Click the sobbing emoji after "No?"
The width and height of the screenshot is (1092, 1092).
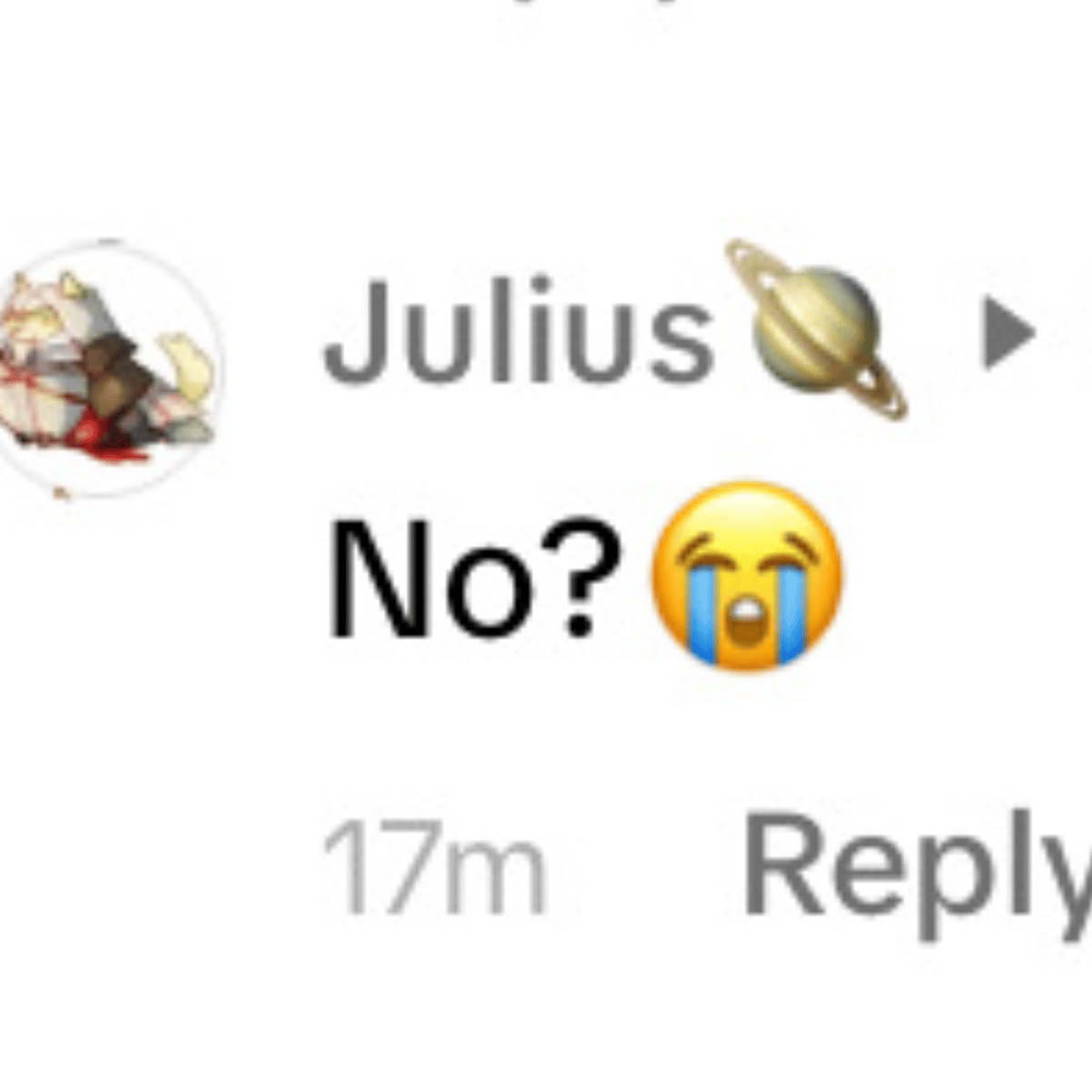pyautogui.click(x=744, y=575)
